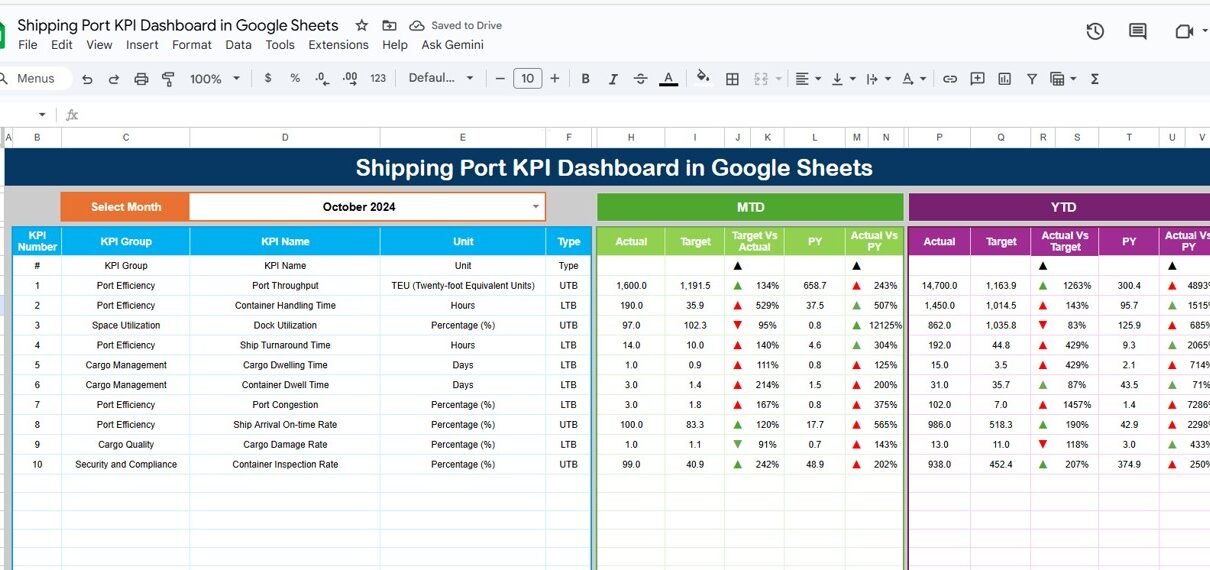Image resolution: width=1210 pixels, height=570 pixels.
Task: Open the Data menu
Action: (238, 45)
